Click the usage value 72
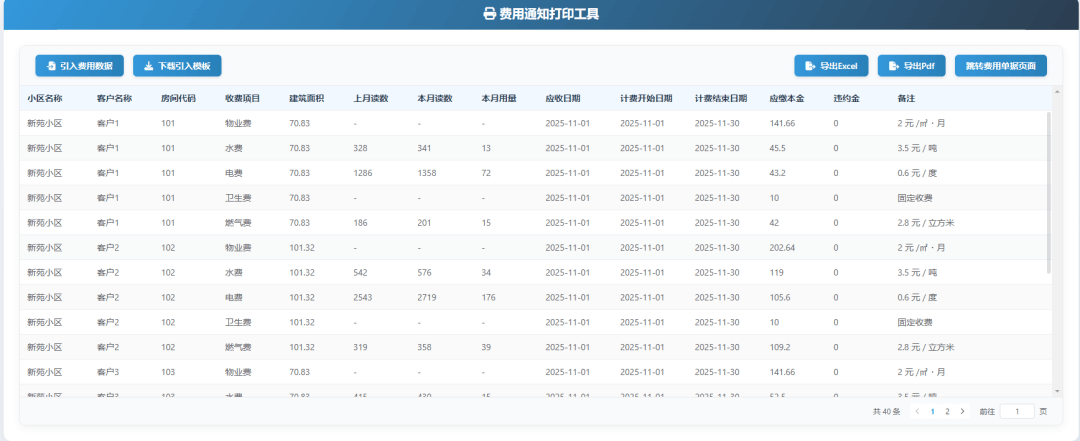 (x=486, y=173)
